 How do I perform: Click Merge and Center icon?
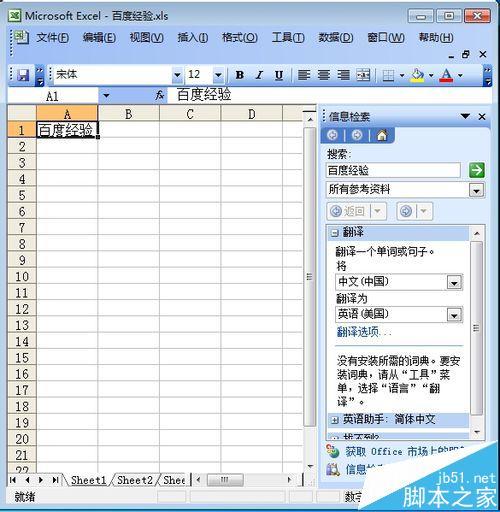point(363,75)
